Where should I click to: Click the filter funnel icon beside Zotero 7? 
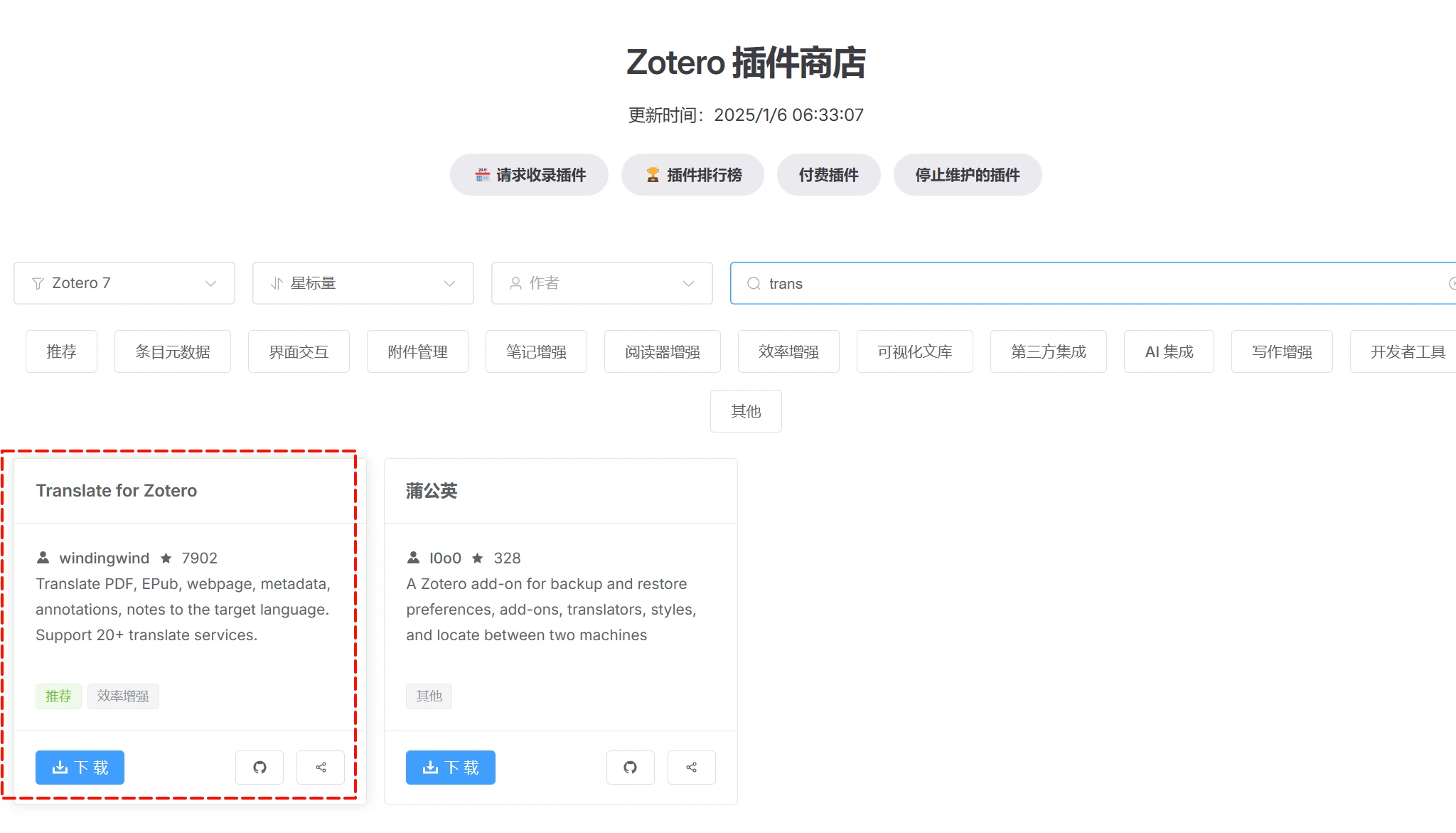coord(38,284)
